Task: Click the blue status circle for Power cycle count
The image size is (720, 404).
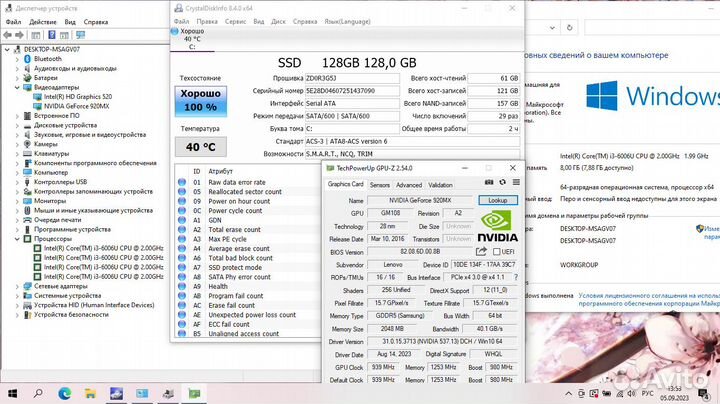Action: pyautogui.click(x=182, y=211)
